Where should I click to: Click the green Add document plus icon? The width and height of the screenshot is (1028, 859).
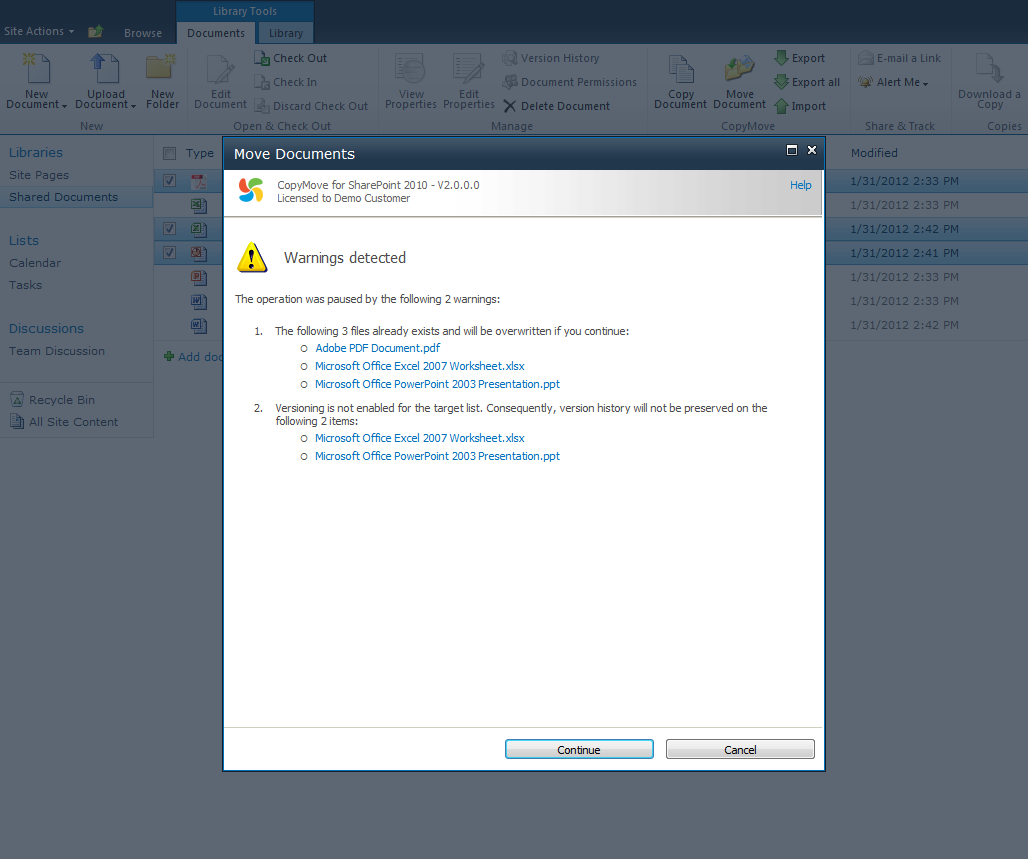click(x=169, y=356)
